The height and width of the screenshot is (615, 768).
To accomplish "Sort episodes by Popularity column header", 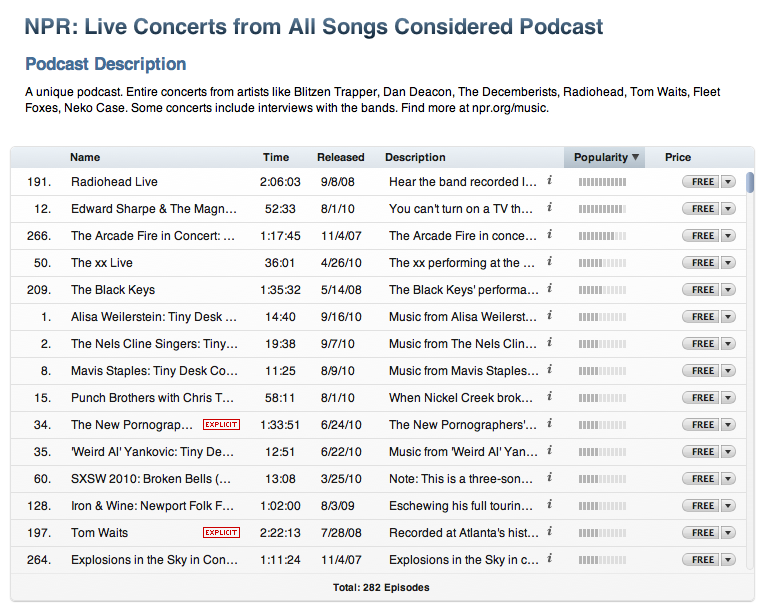I will pyautogui.click(x=604, y=157).
